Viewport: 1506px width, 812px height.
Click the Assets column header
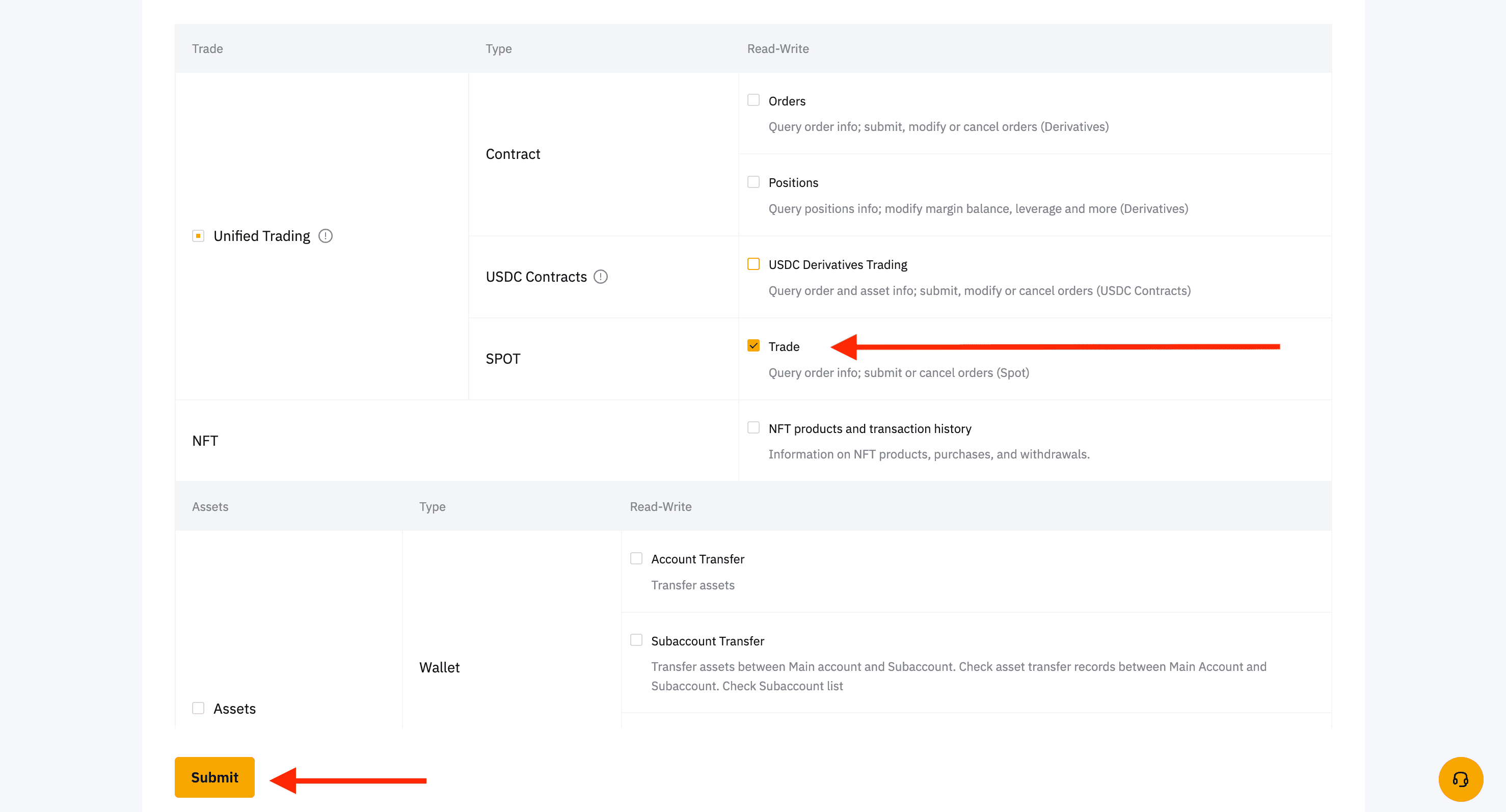point(209,506)
